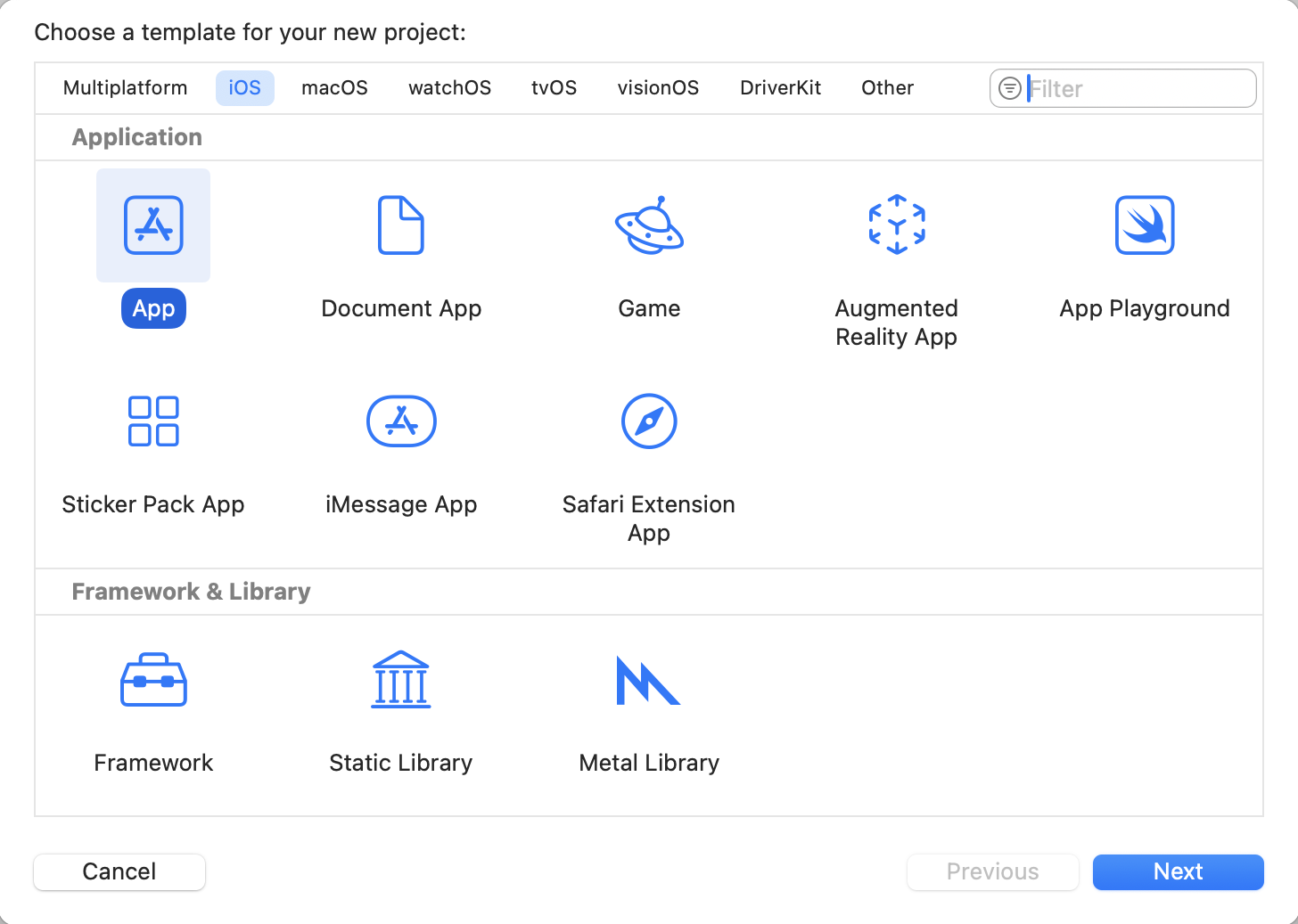Select the Safari Extension App compass icon
Image resolution: width=1298 pixels, height=924 pixels.
(649, 421)
